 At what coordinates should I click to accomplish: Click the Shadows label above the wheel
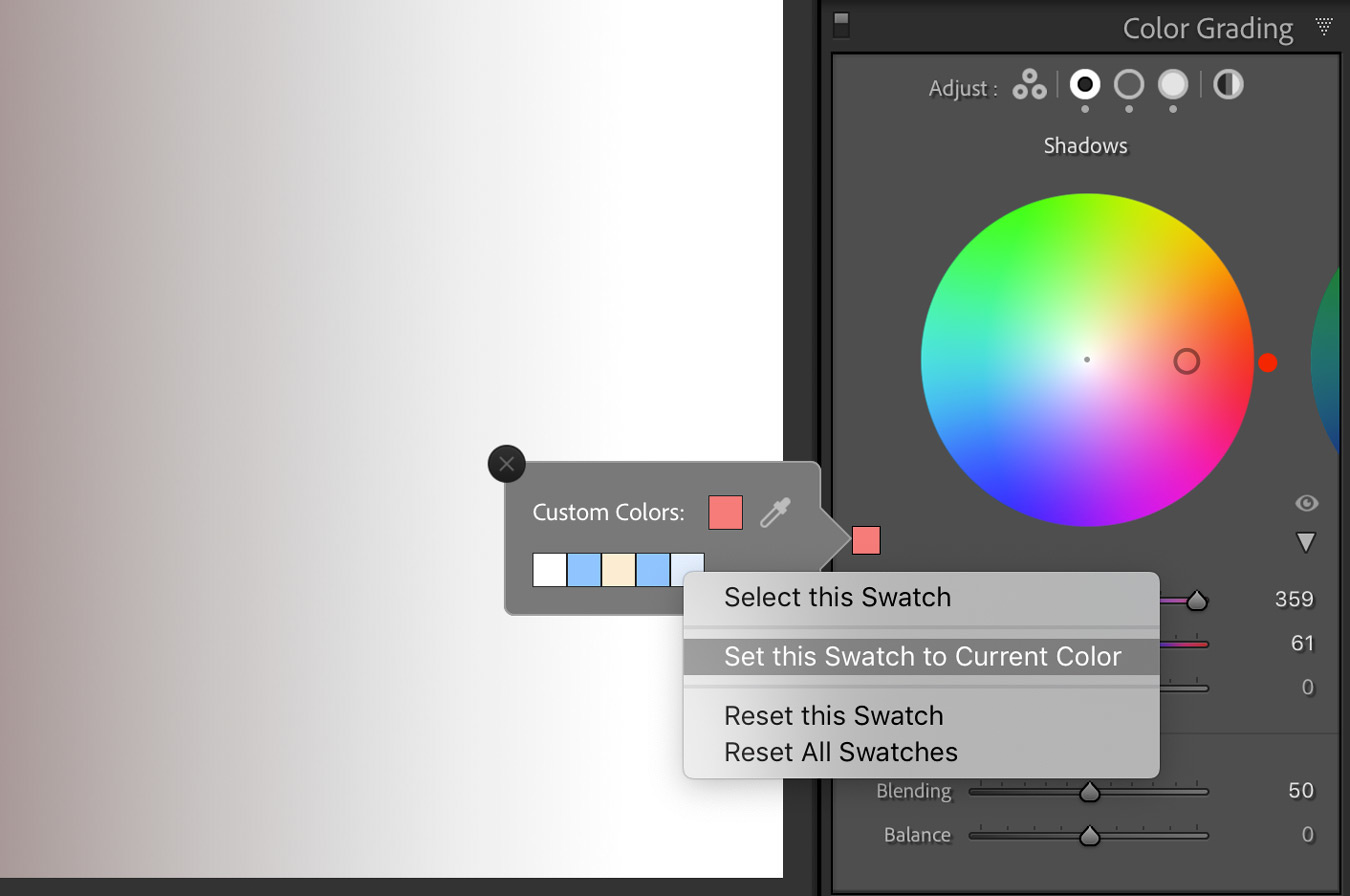tap(1086, 146)
